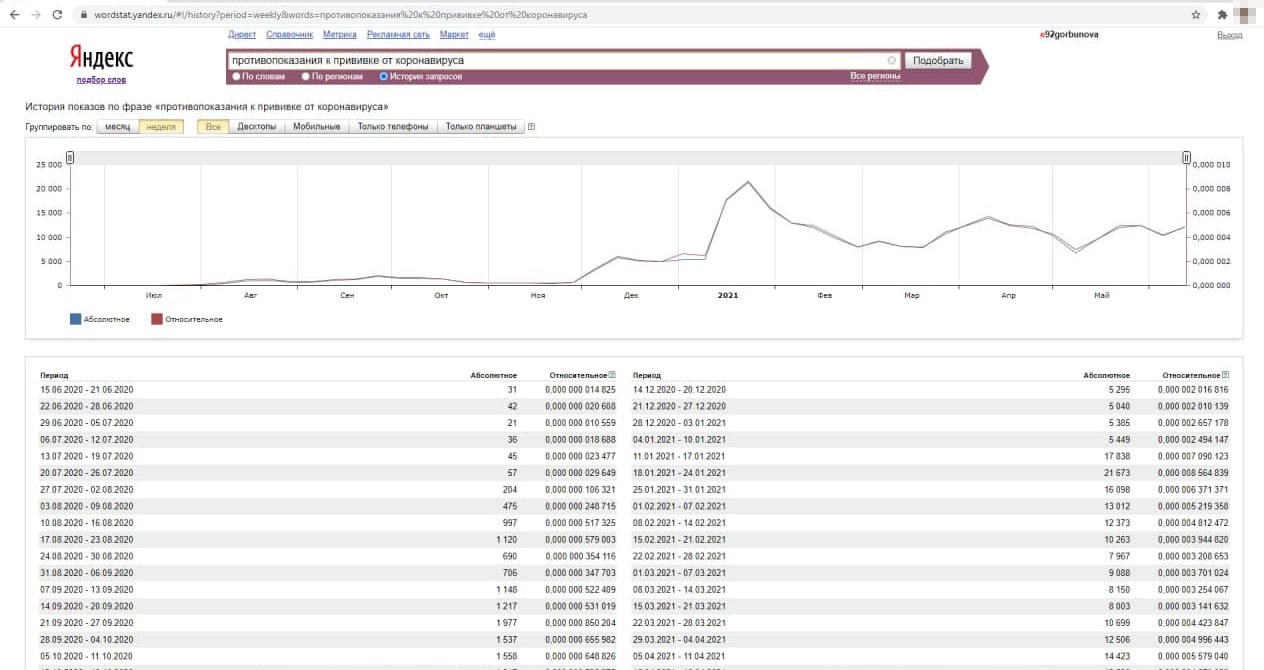Log out via the Выход link
Image resolution: width=1264 pixels, height=670 pixels.
tap(1230, 35)
